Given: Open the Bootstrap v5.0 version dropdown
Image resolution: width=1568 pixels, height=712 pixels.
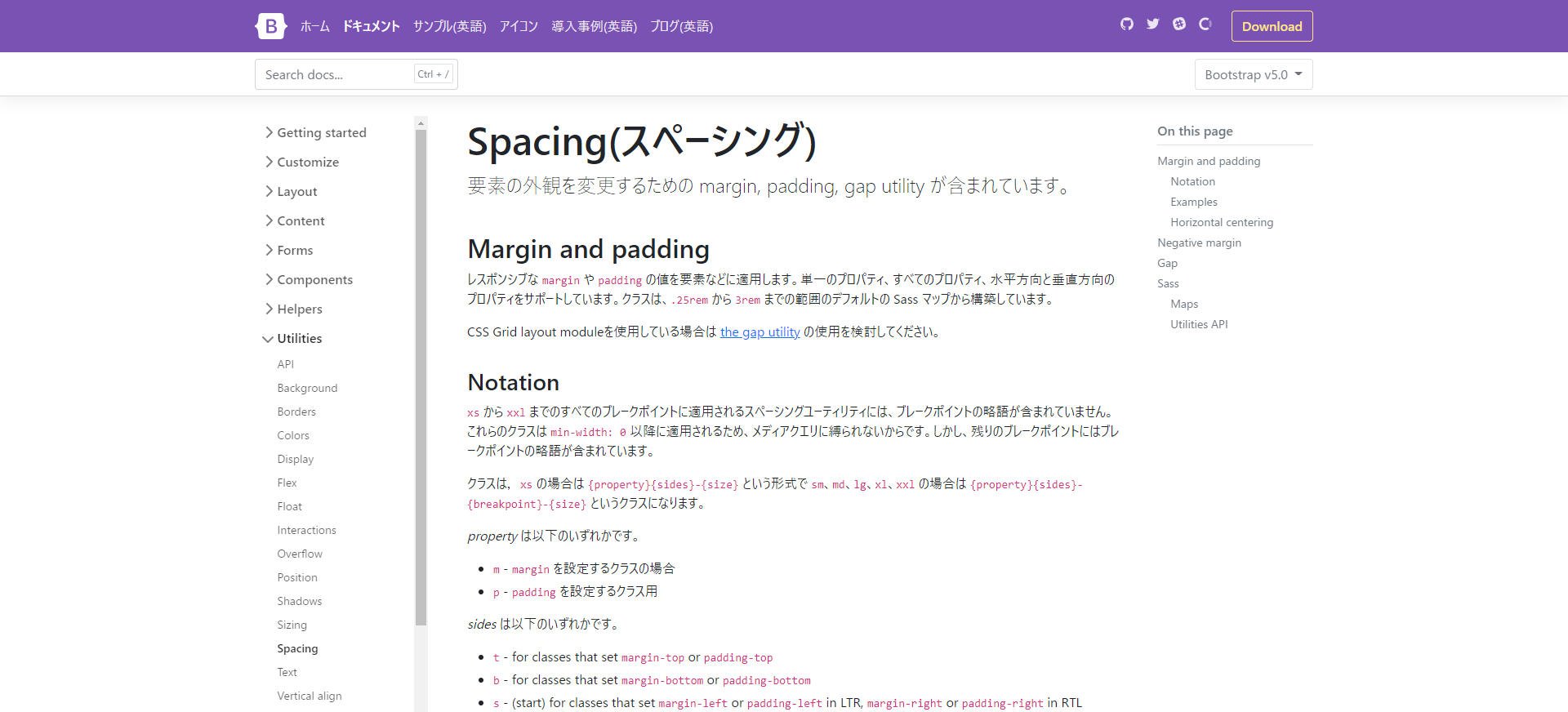Looking at the screenshot, I should point(1253,75).
